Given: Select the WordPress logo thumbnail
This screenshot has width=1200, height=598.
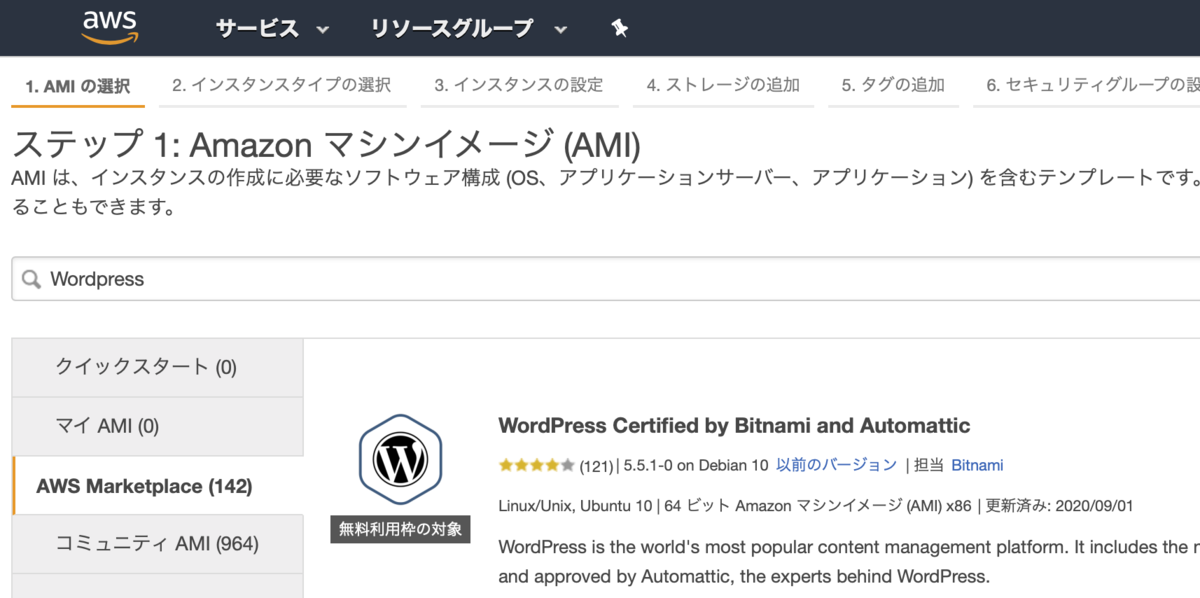Looking at the screenshot, I should 400,459.
